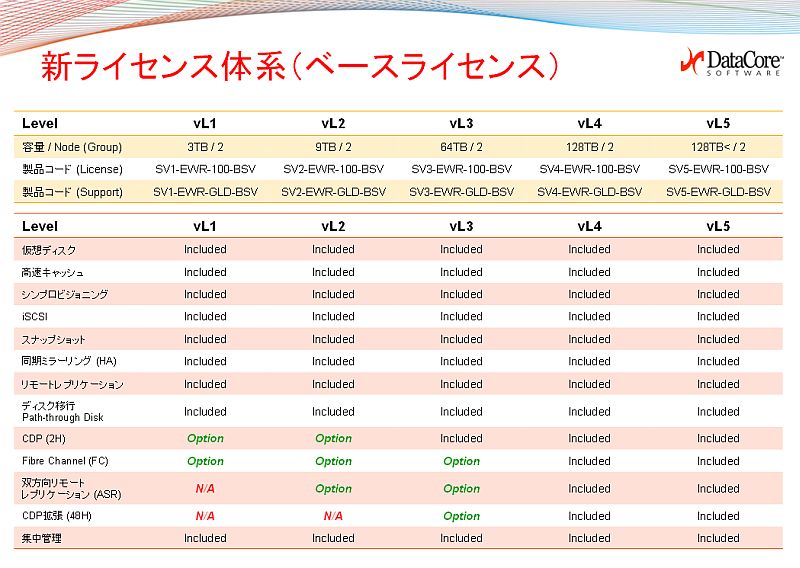The width and height of the screenshot is (800, 568).
Task: Click Included for CDP拡張 (48H) under vL4
Action: (x=589, y=516)
